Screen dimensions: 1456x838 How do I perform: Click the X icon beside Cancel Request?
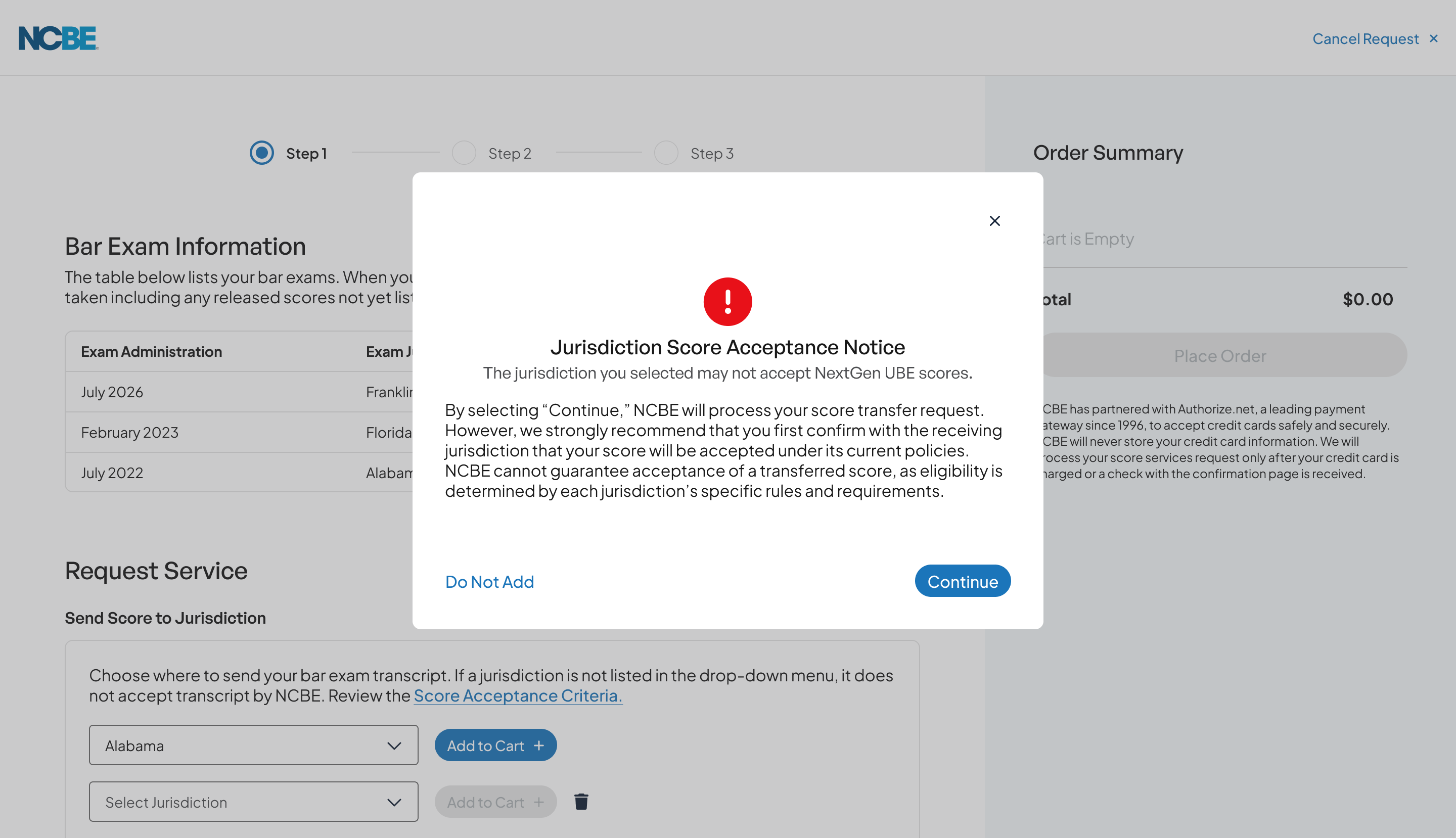pos(1434,38)
